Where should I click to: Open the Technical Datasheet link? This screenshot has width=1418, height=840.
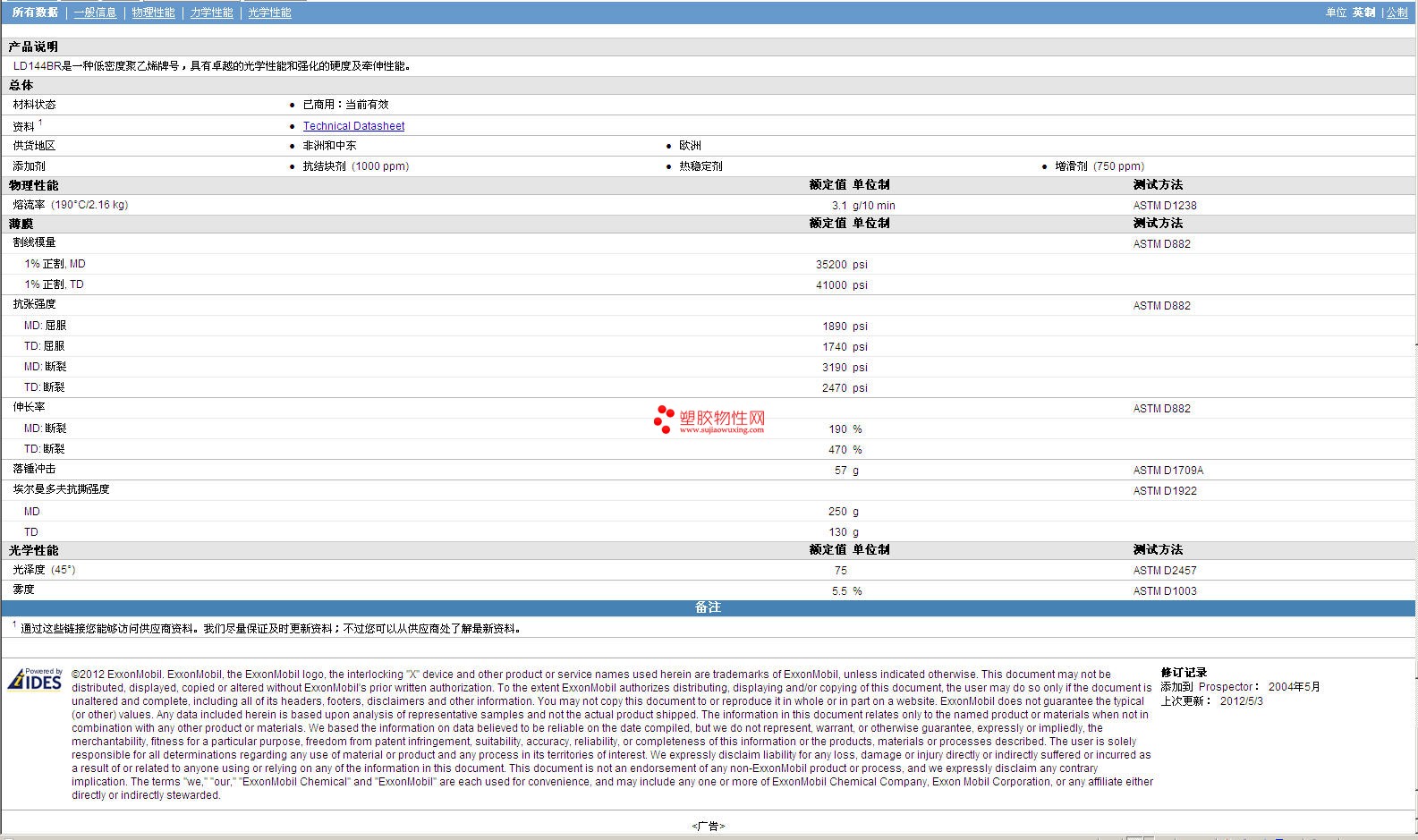pos(353,126)
